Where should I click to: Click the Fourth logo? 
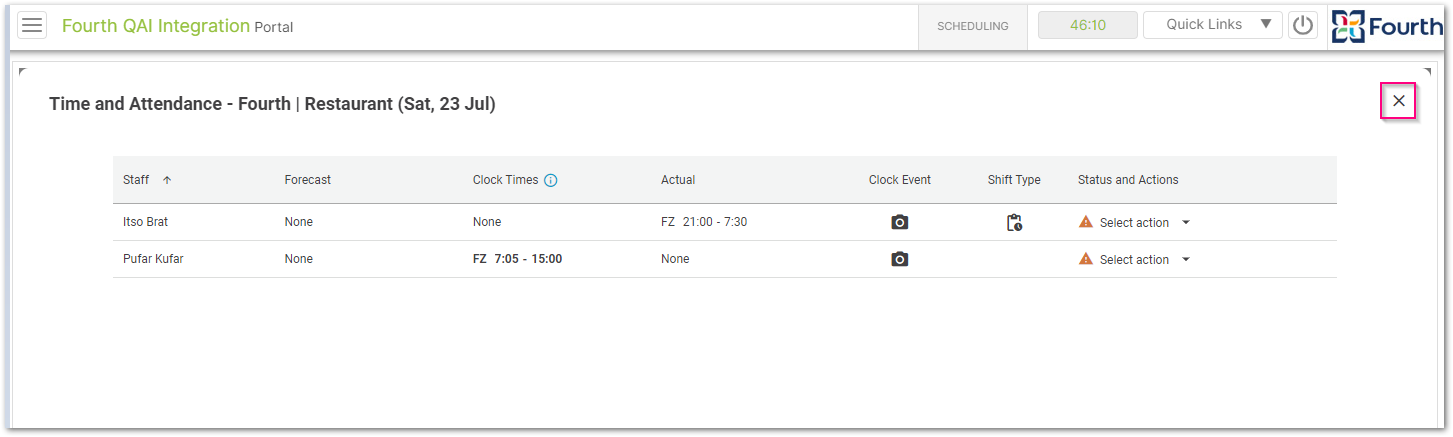1387,26
